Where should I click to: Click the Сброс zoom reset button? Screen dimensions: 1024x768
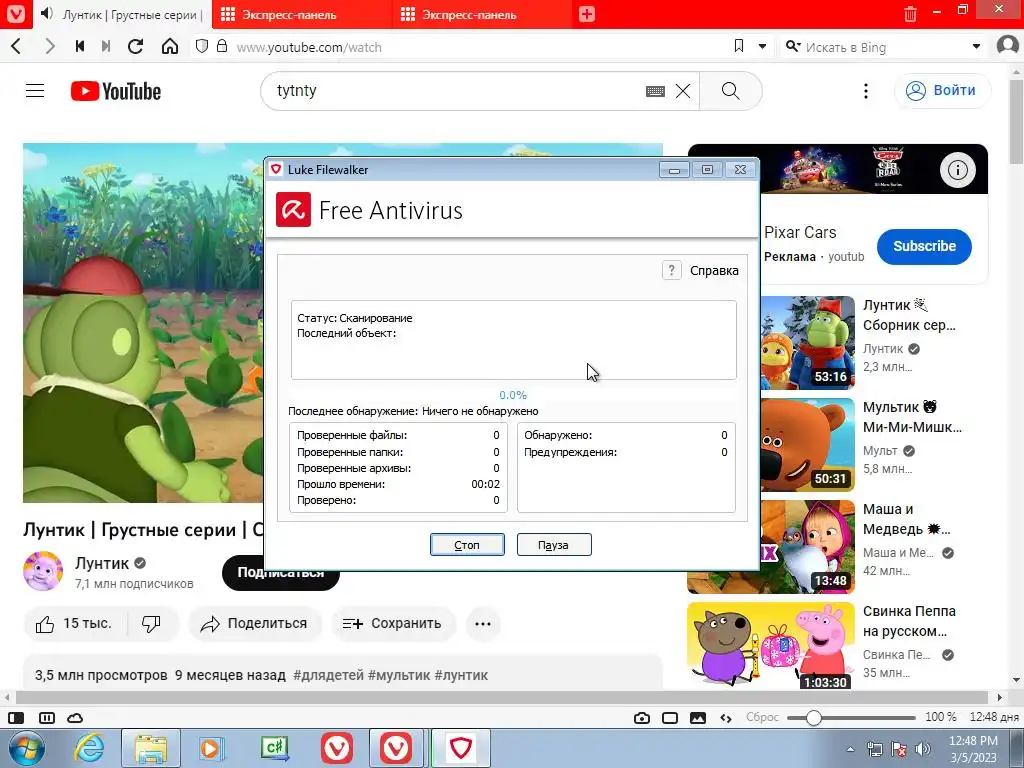pyautogui.click(x=763, y=717)
